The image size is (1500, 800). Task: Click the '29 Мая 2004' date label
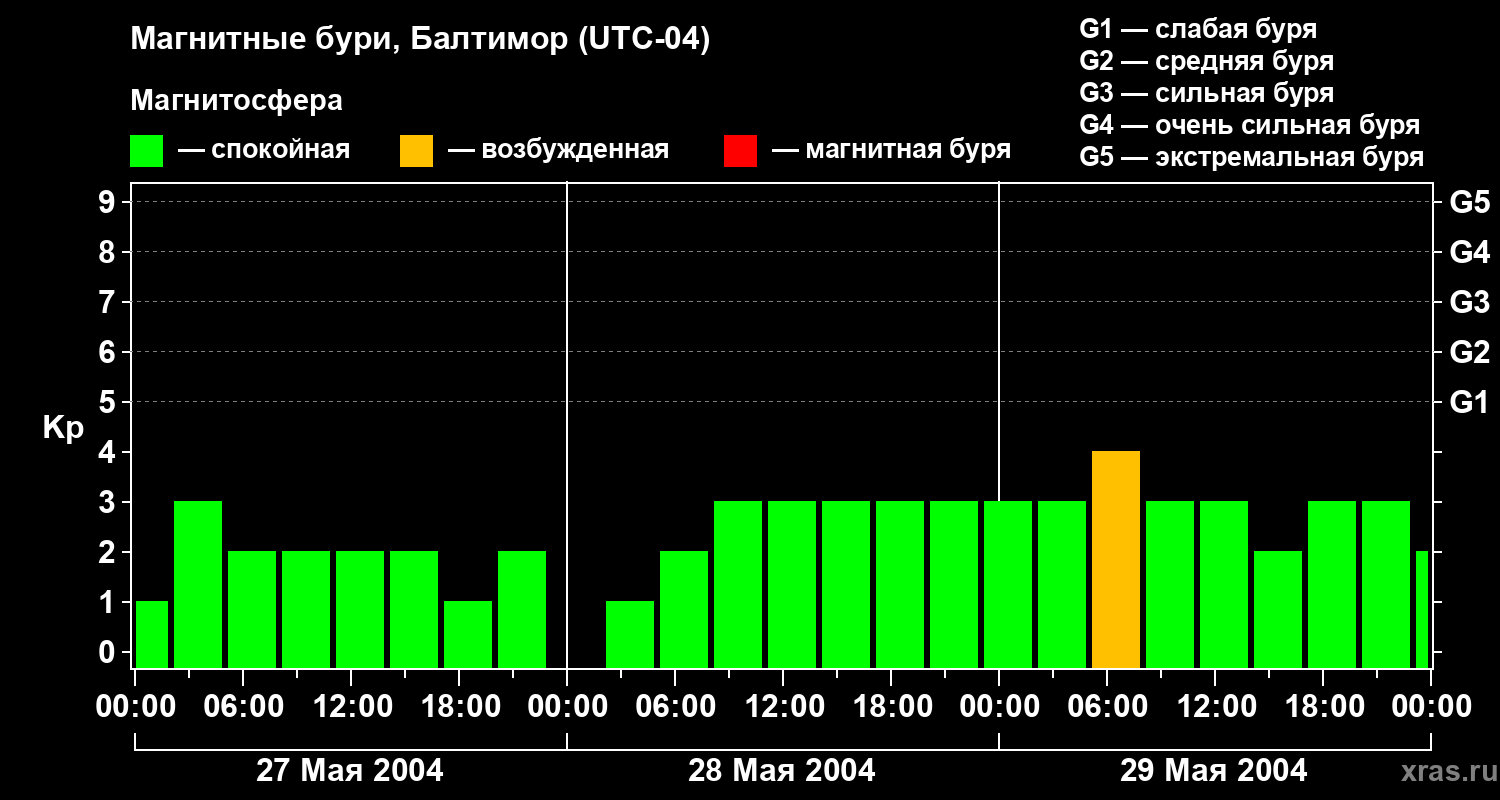click(x=1214, y=771)
